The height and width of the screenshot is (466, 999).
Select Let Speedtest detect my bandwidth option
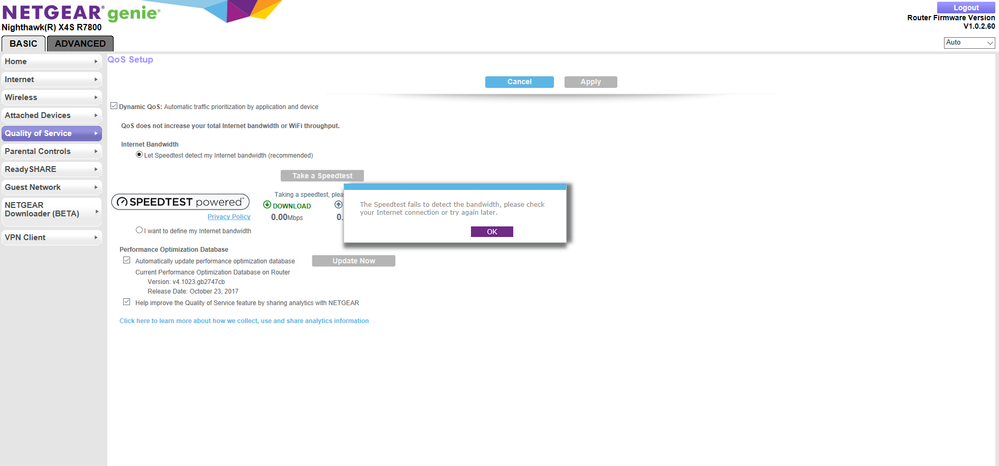[139, 155]
